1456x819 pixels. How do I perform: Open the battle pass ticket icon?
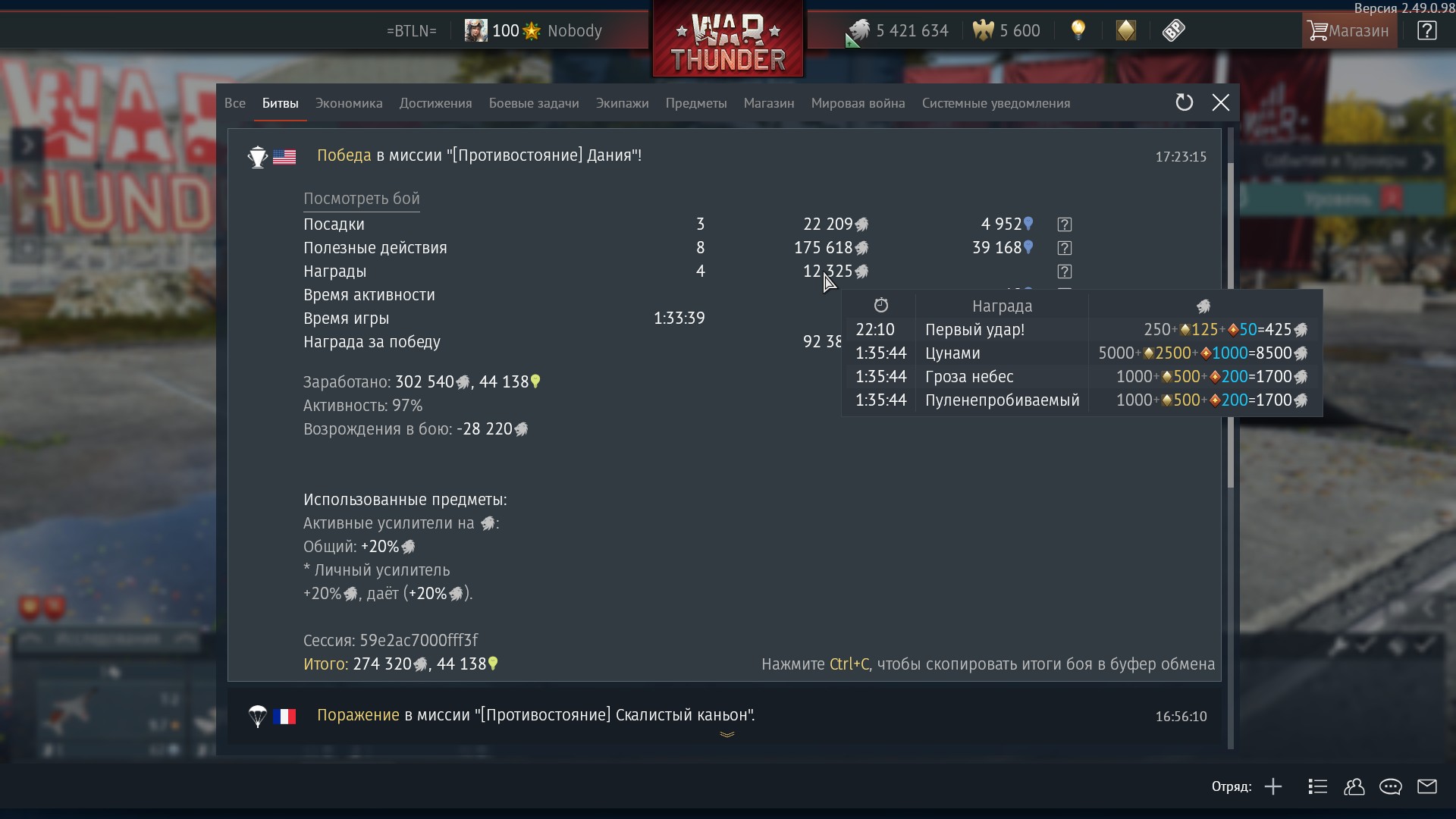(1173, 30)
